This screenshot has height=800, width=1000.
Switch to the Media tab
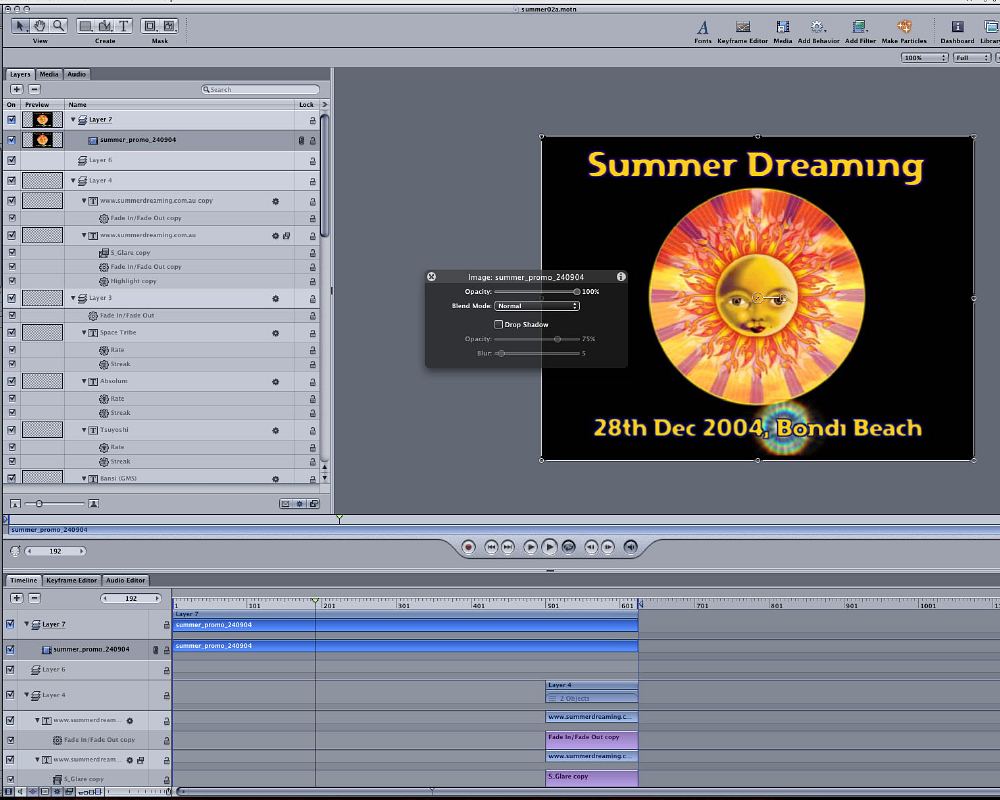49,74
